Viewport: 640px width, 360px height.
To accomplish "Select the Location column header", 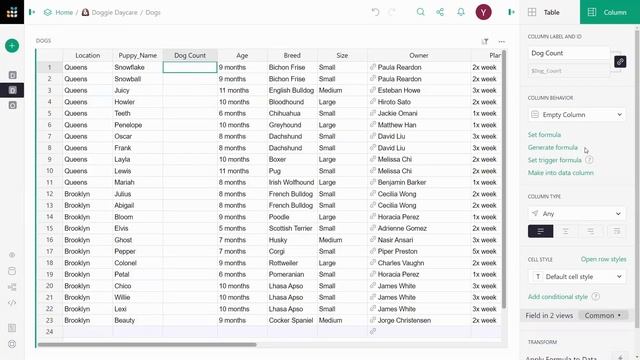I will point(87,55).
